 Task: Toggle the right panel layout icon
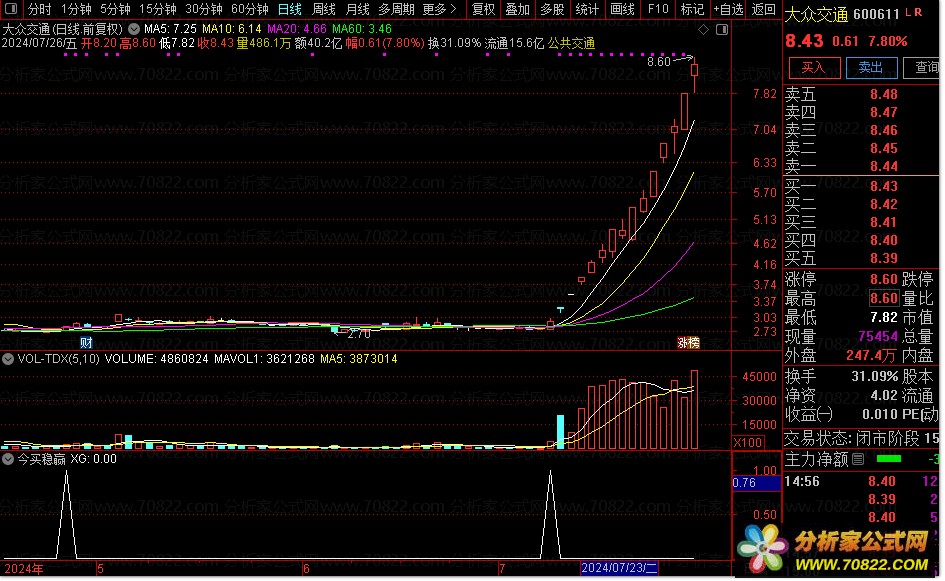coord(722,30)
